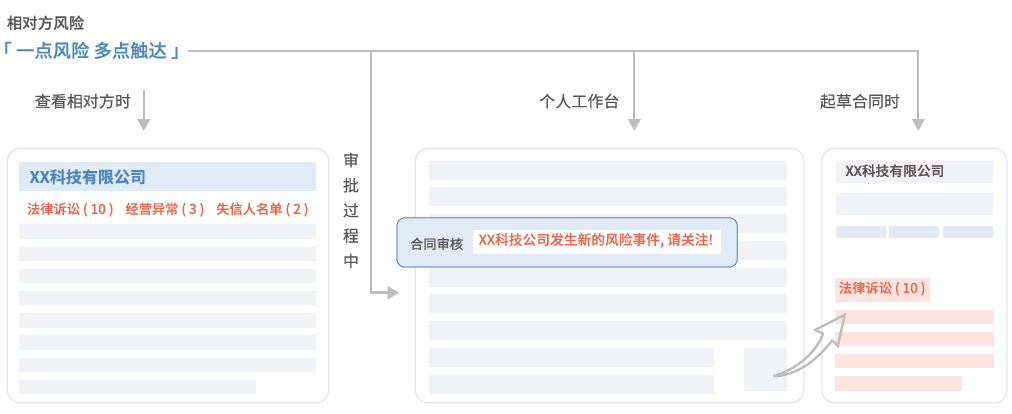
Task: Select the middle small blue tab in the right panel
Action: coord(913,232)
